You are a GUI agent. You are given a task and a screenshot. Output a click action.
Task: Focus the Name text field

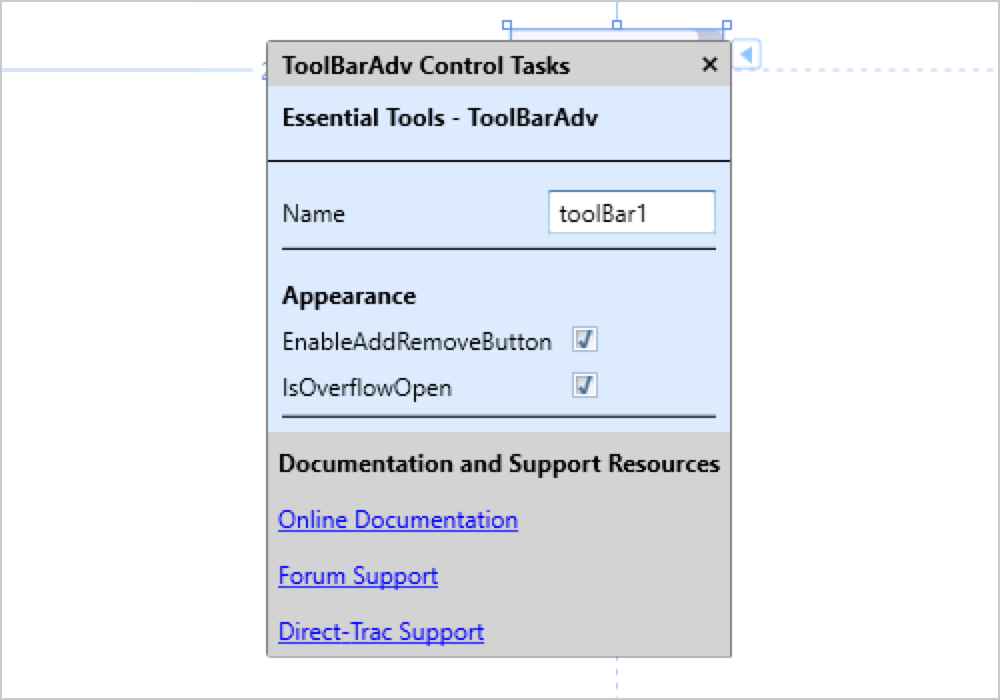coord(631,213)
